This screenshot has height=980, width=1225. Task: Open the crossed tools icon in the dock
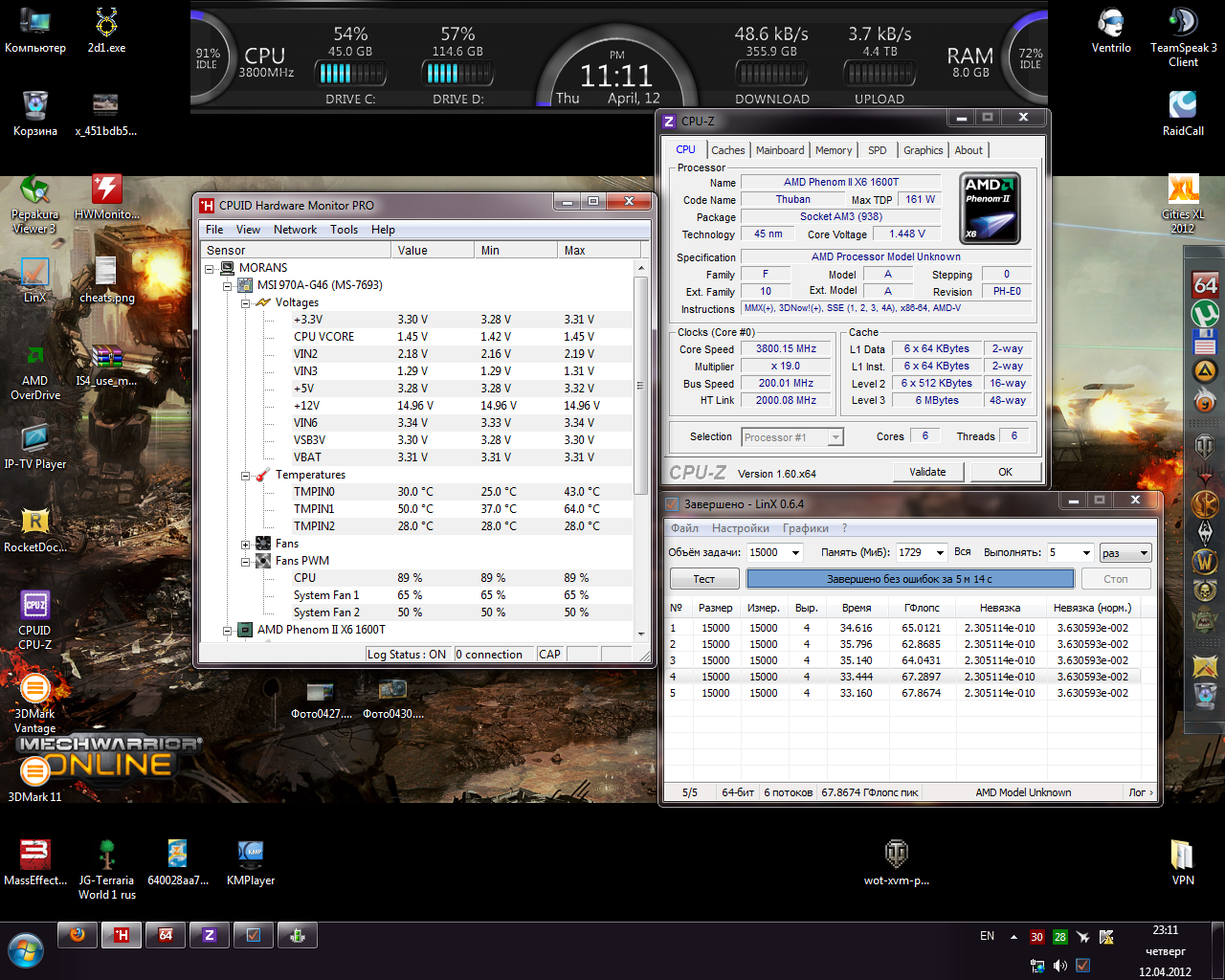[1205, 667]
